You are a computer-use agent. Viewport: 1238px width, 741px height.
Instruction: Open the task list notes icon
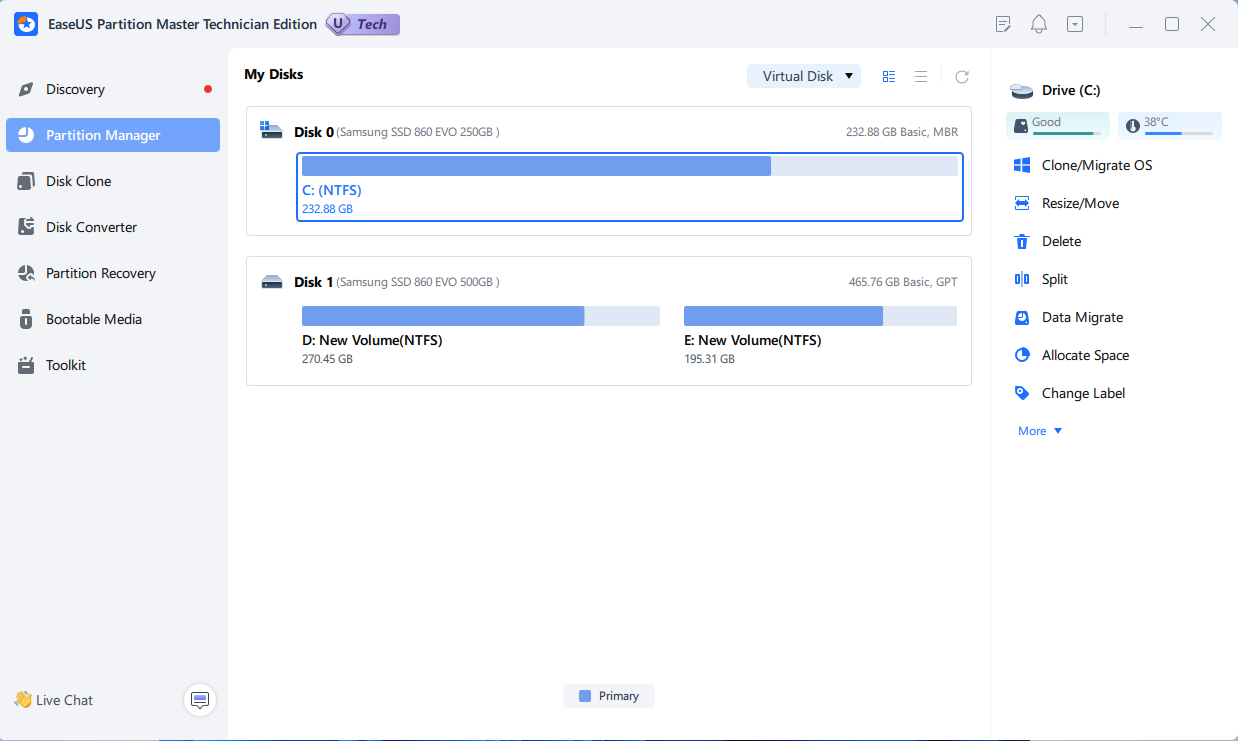pyautogui.click(x=1003, y=24)
